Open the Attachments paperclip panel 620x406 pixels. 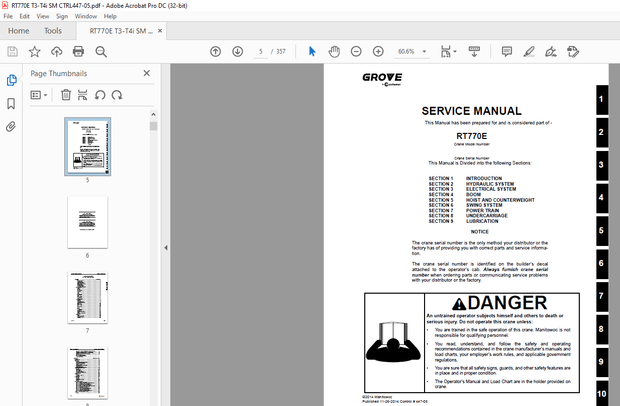(11, 127)
